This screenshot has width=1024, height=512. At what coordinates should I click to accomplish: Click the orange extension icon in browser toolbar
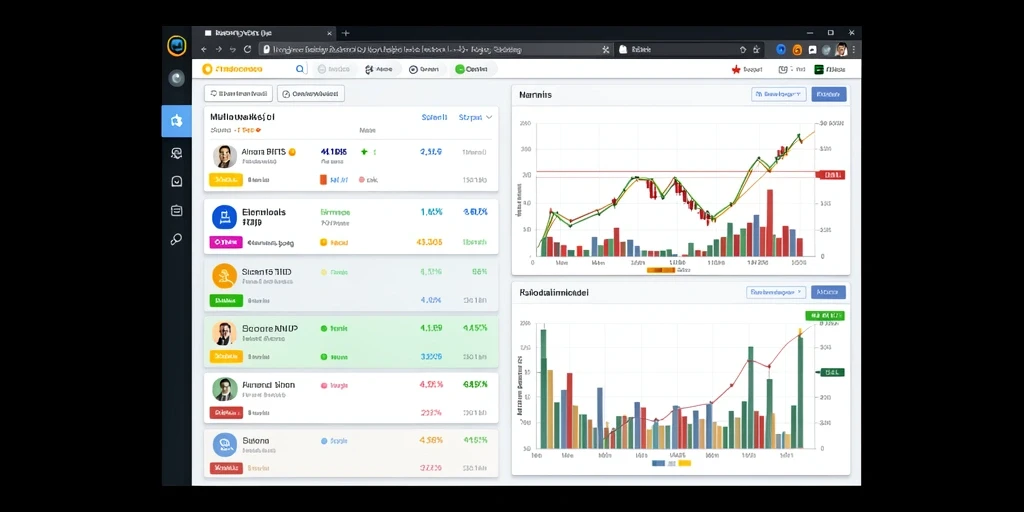click(x=797, y=49)
